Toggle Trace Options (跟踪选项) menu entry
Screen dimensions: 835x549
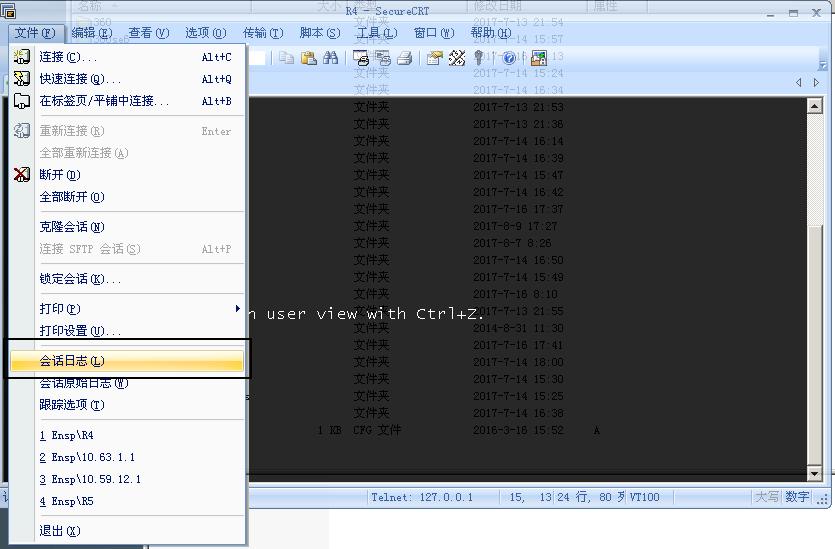[x=72, y=405]
